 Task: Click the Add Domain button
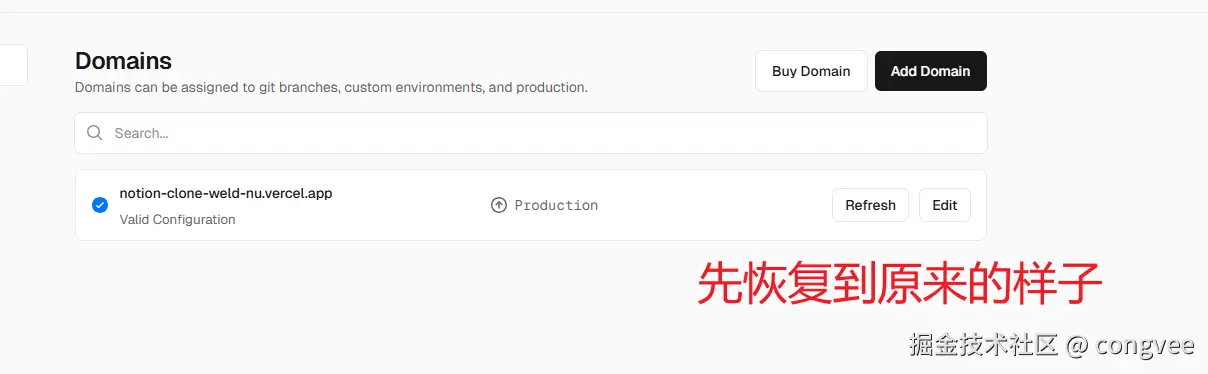pos(930,71)
